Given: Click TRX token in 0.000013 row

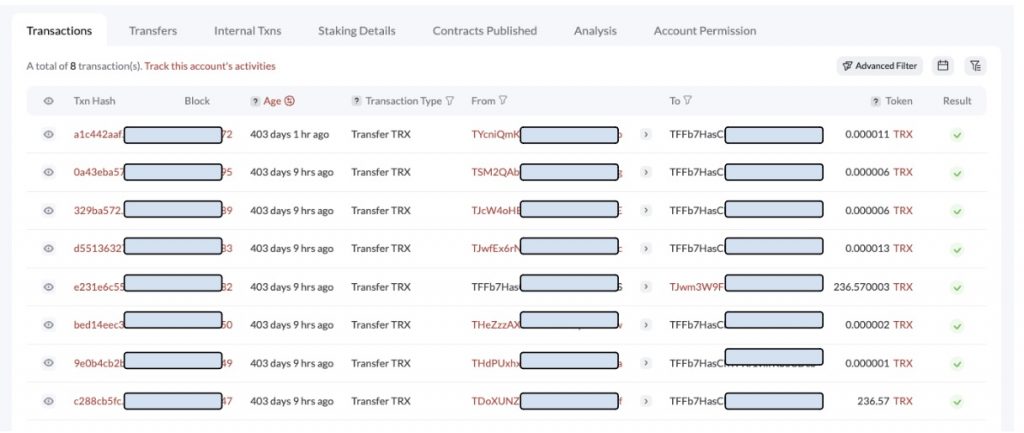Looking at the screenshot, I should coord(903,249).
